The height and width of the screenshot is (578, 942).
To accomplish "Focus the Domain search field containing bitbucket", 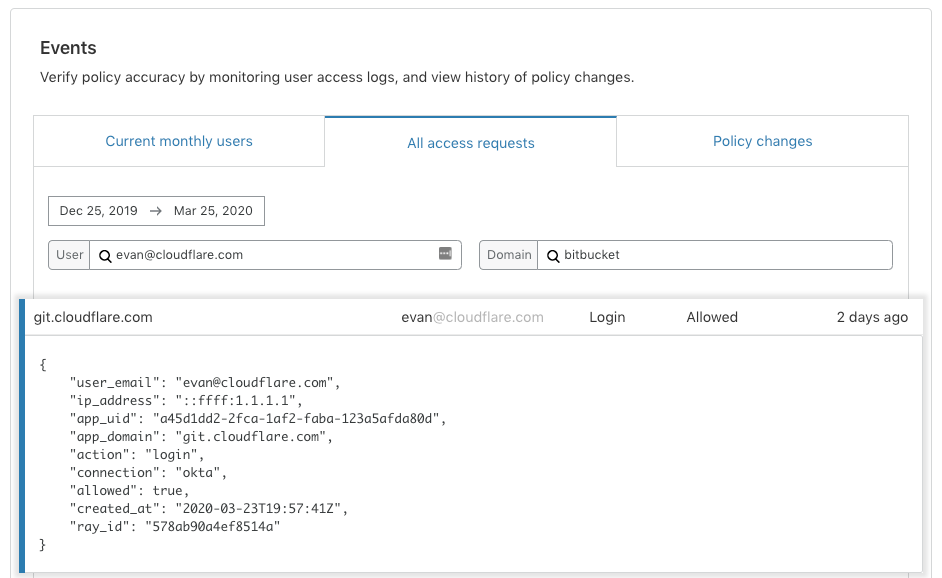I will tap(715, 255).
